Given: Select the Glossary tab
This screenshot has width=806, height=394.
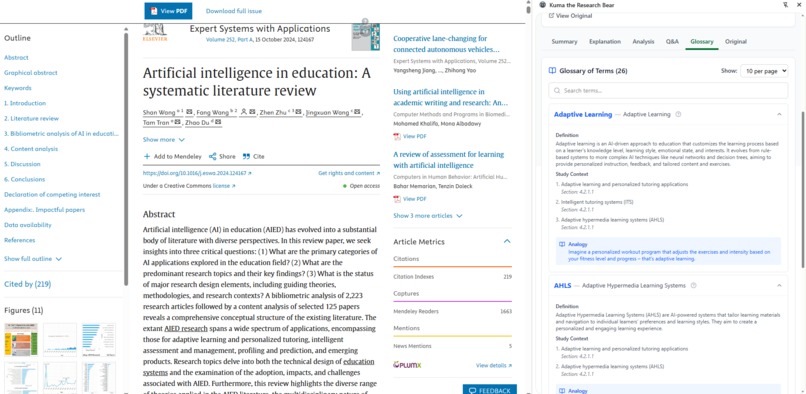Looking at the screenshot, I should click(x=702, y=42).
